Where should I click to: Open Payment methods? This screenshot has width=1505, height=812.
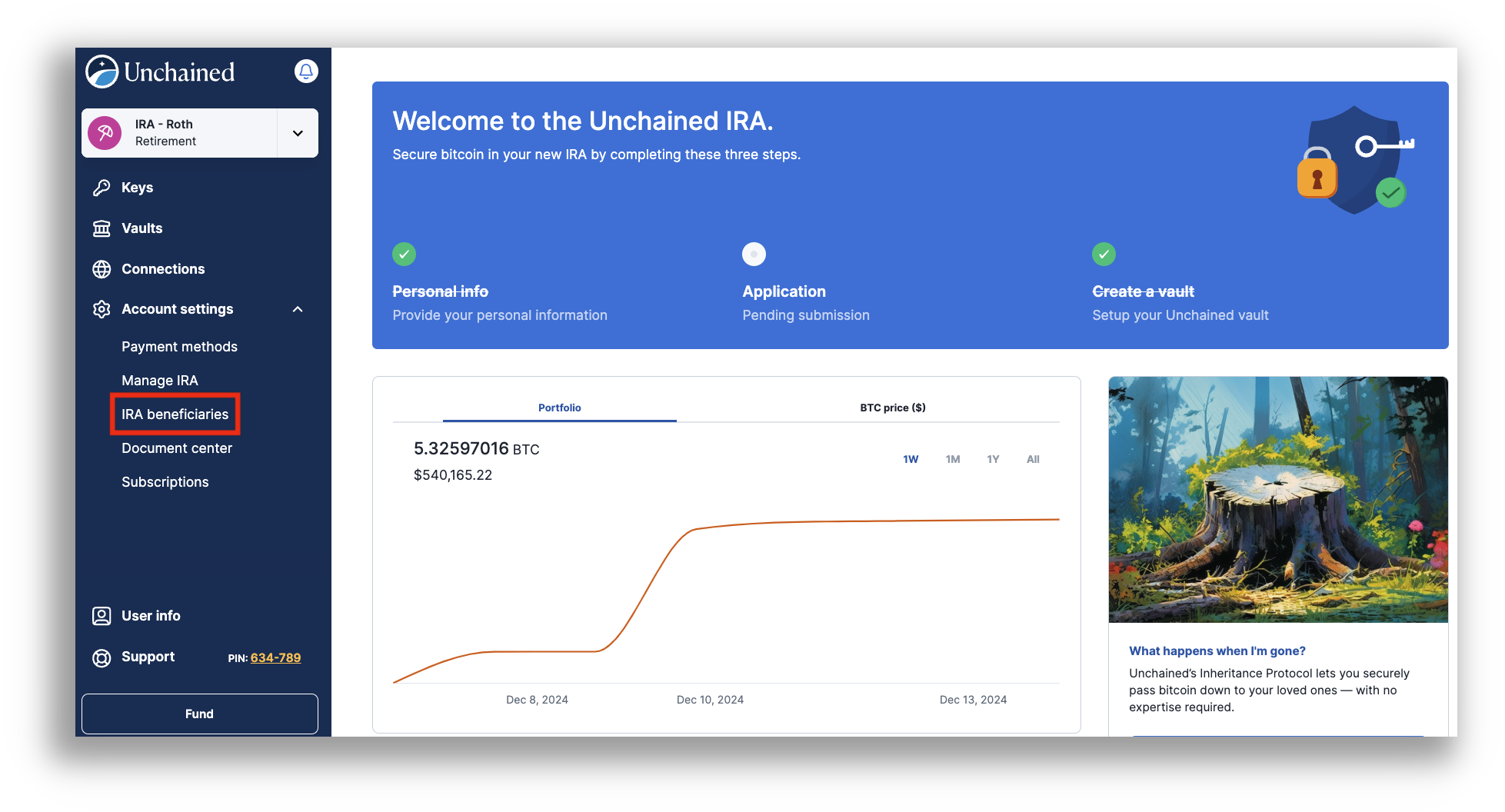click(179, 347)
